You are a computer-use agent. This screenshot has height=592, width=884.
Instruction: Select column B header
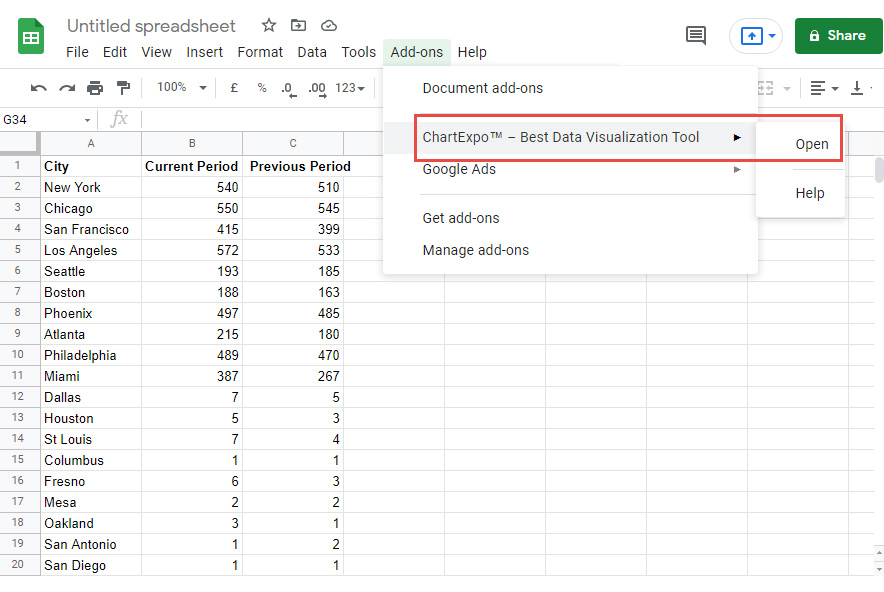point(192,143)
